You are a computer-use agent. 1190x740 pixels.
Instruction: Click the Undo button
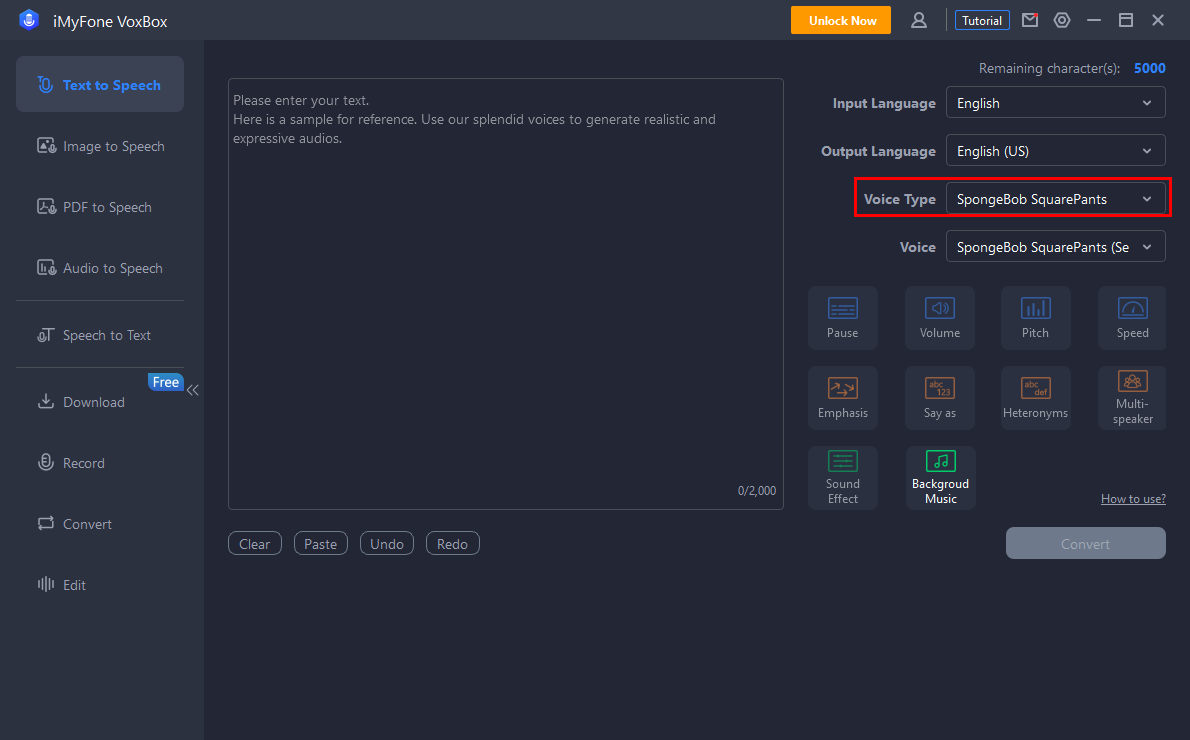pos(386,543)
